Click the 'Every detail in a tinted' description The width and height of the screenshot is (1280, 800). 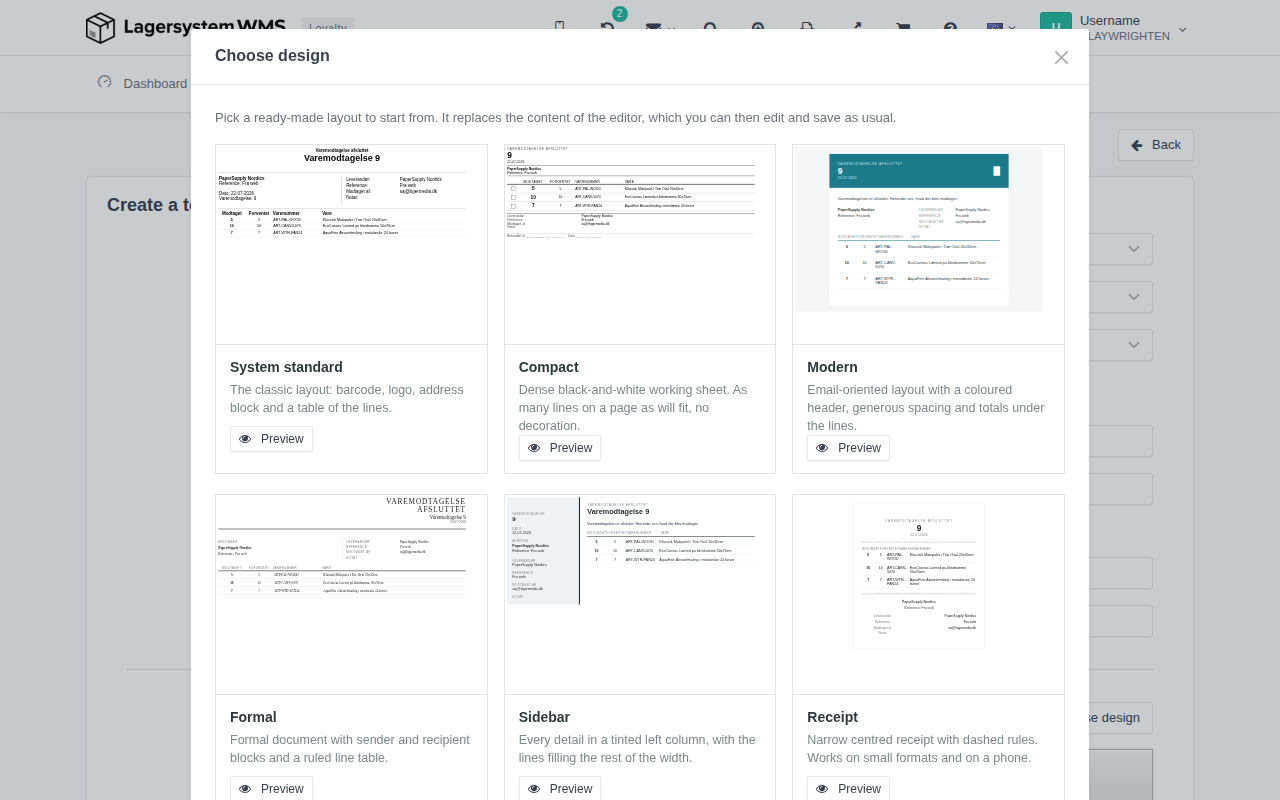point(637,749)
